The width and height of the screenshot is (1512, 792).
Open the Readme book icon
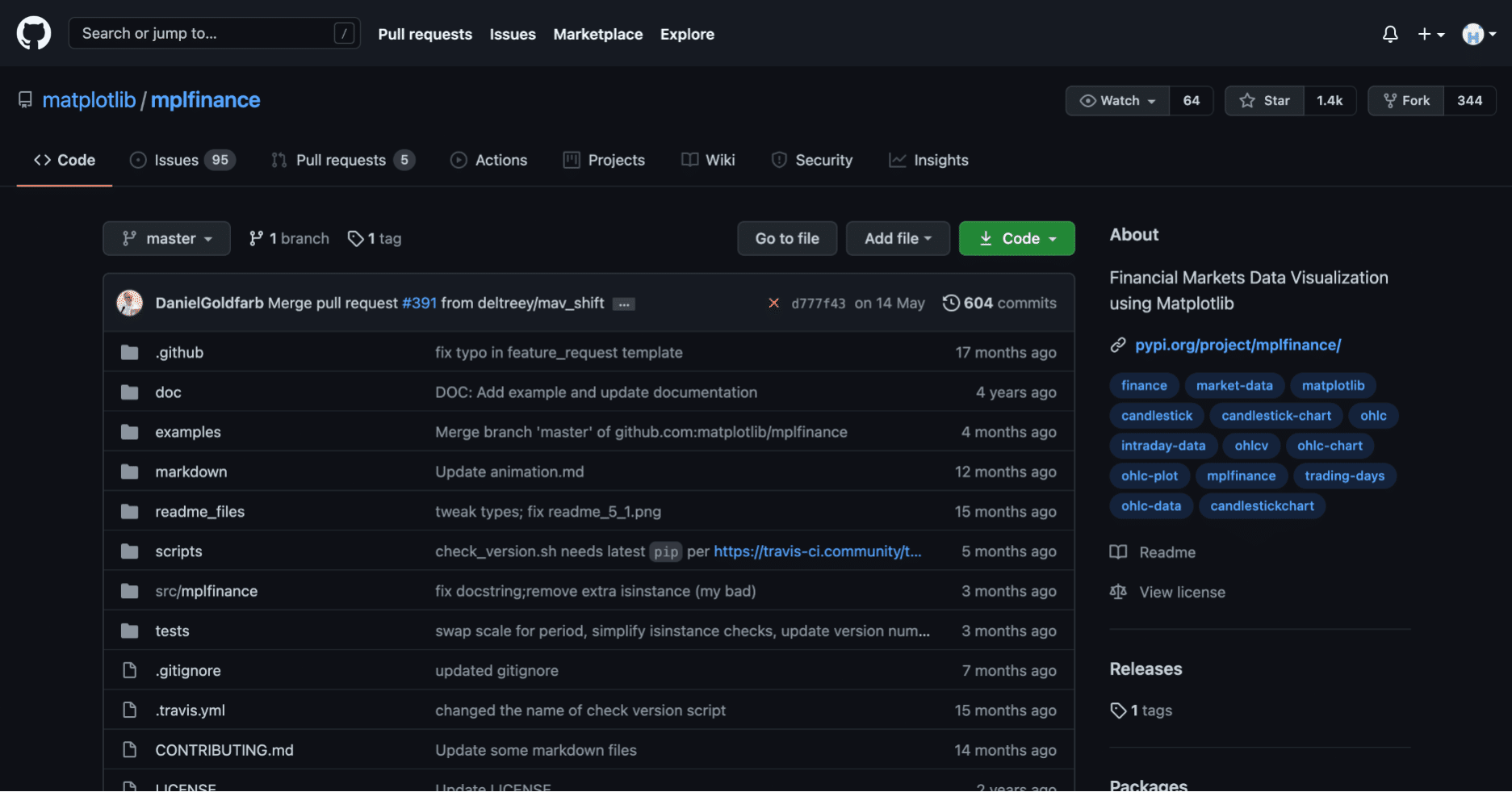[x=1118, y=552]
